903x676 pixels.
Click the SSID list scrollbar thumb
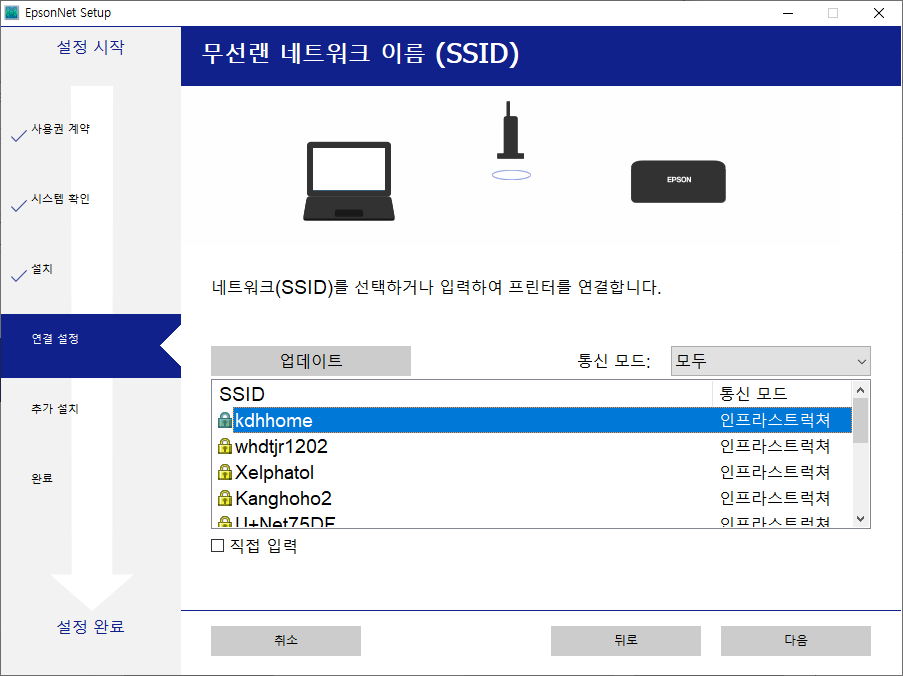point(860,420)
